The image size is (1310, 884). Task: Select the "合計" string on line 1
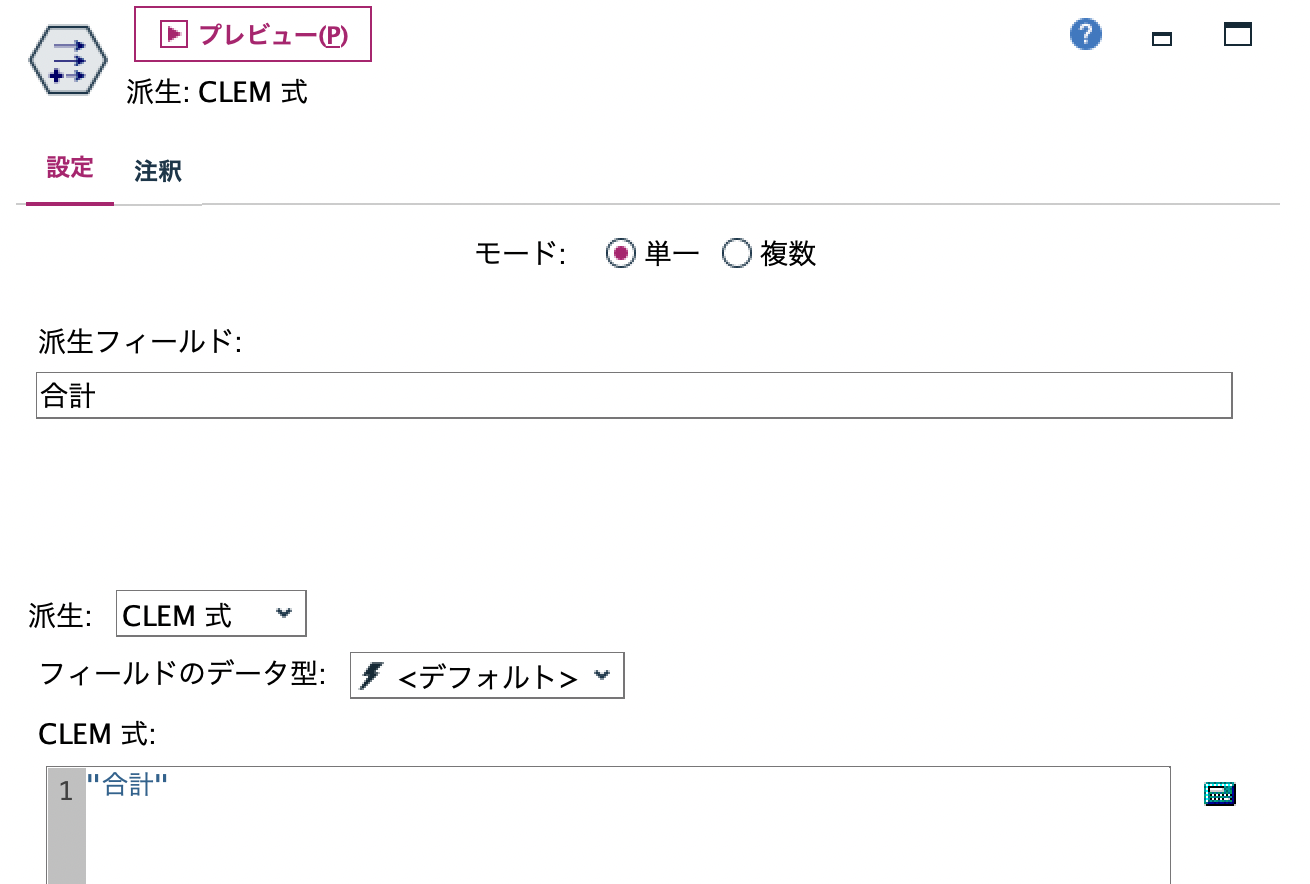pos(125,786)
